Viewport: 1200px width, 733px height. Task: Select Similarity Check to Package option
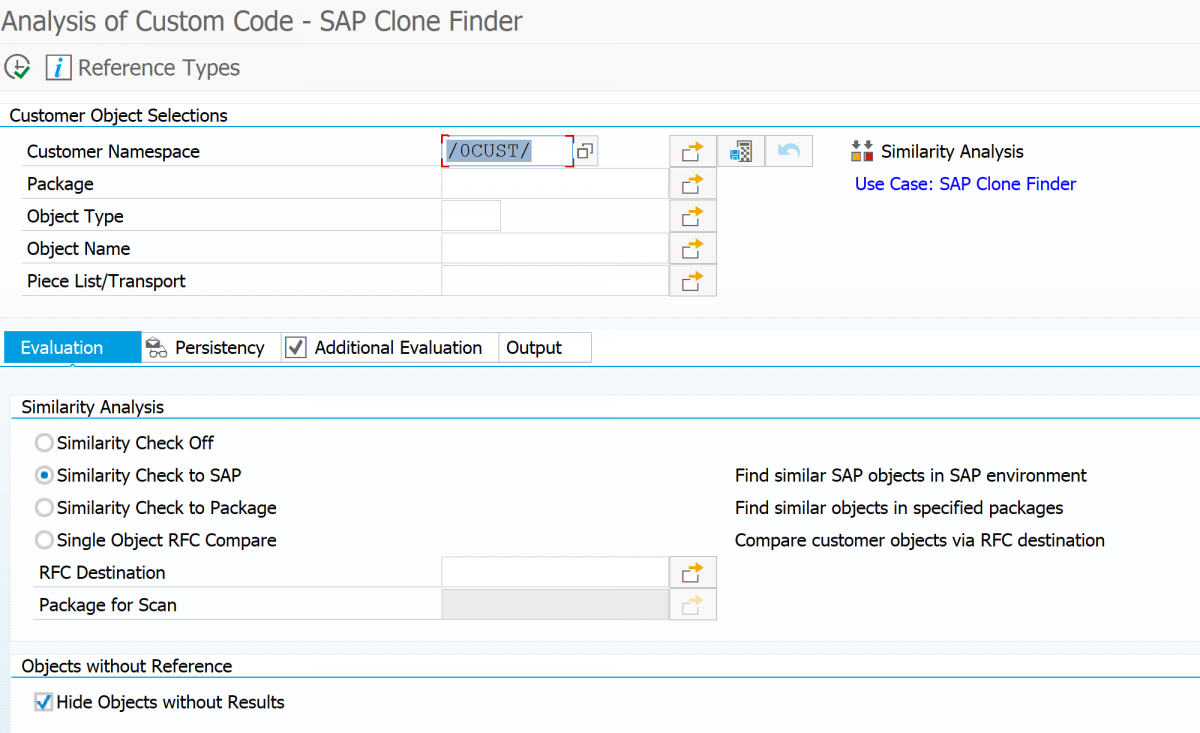43,507
